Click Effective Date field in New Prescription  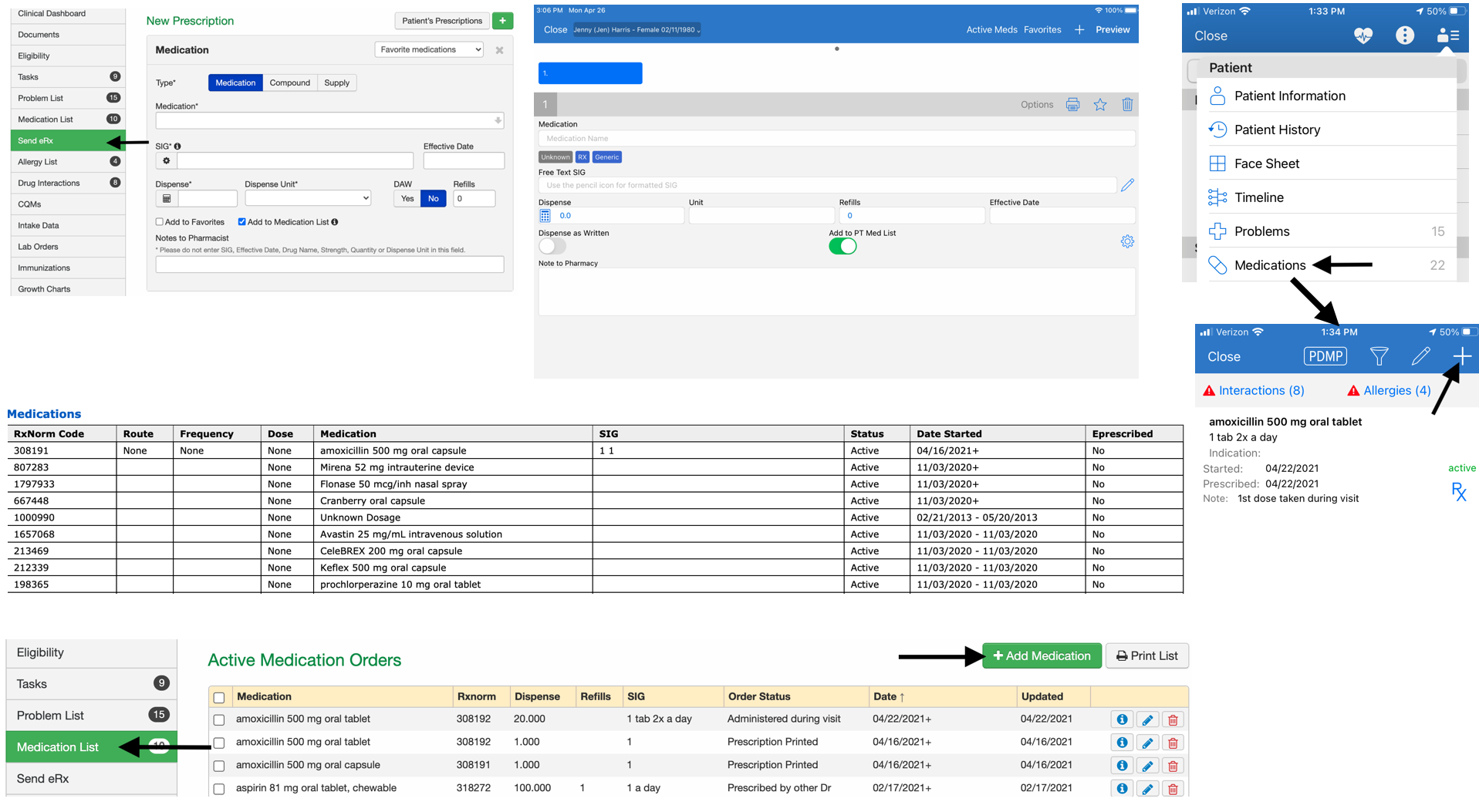coord(464,161)
